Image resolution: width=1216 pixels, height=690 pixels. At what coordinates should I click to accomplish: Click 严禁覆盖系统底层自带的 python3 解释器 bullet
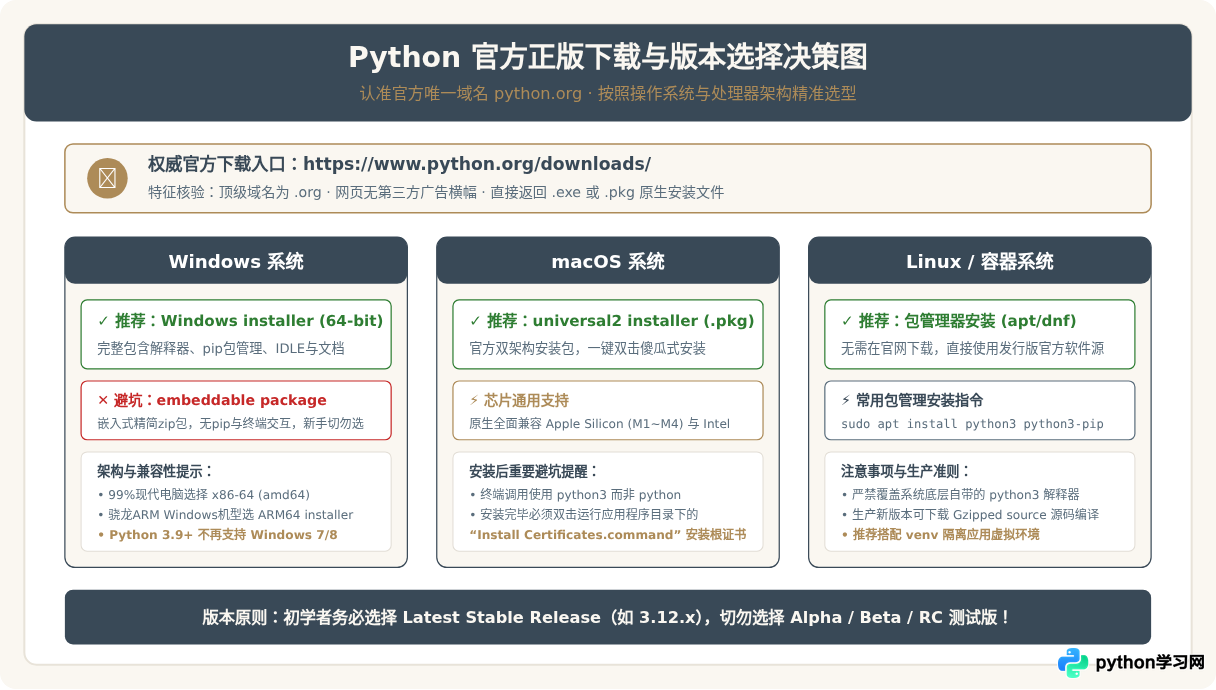click(x=960, y=494)
